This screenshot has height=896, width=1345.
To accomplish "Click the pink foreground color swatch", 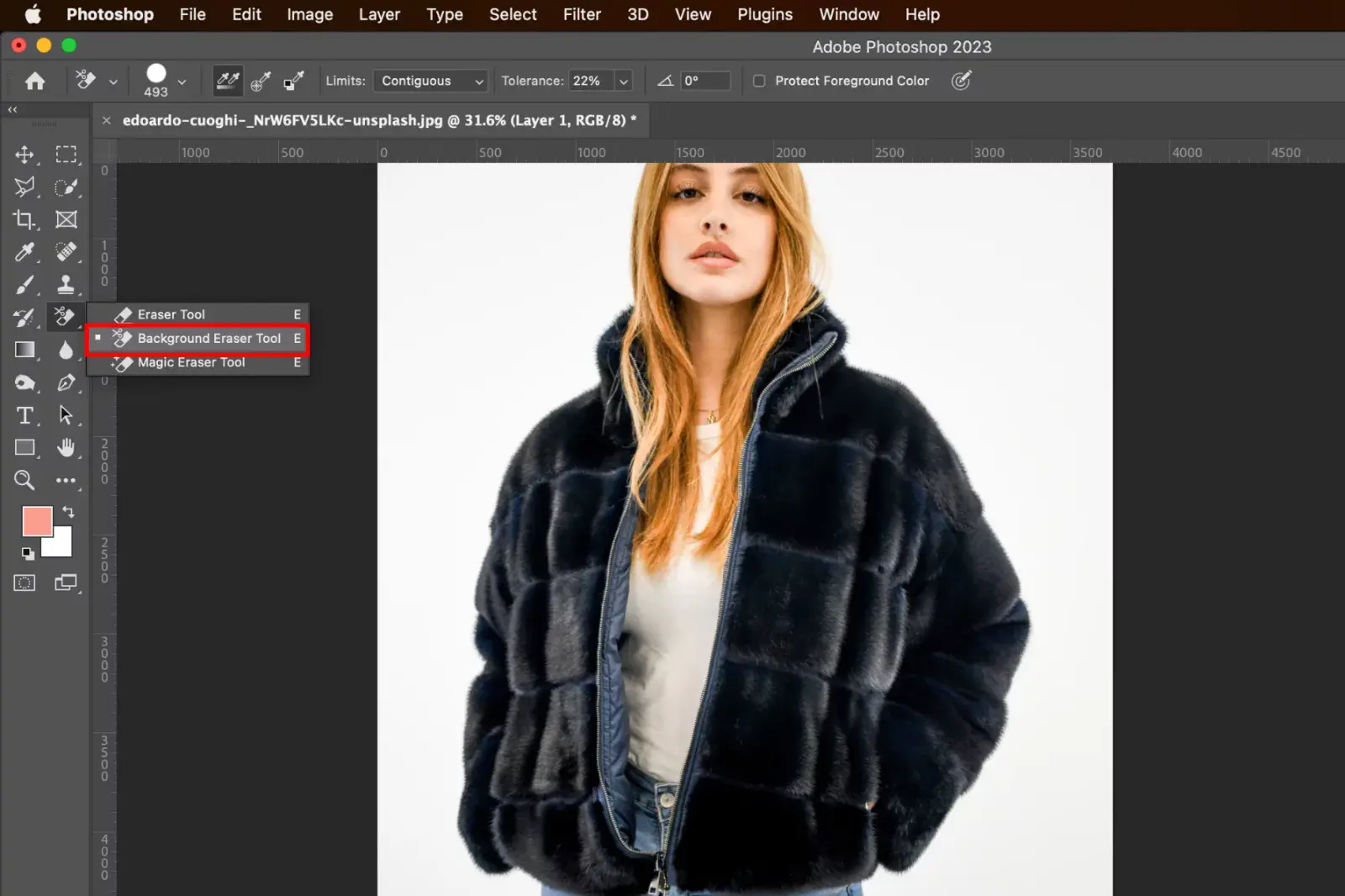I will 37,522.
